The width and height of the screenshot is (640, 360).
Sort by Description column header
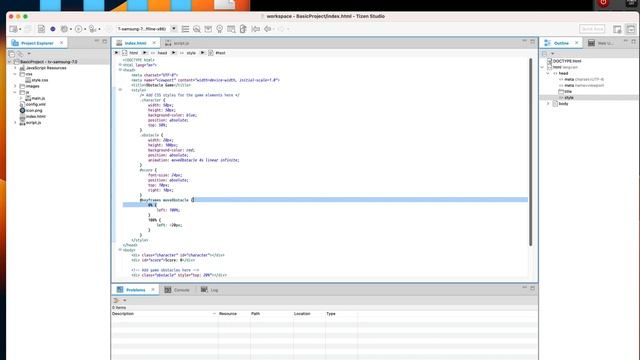pos(164,313)
